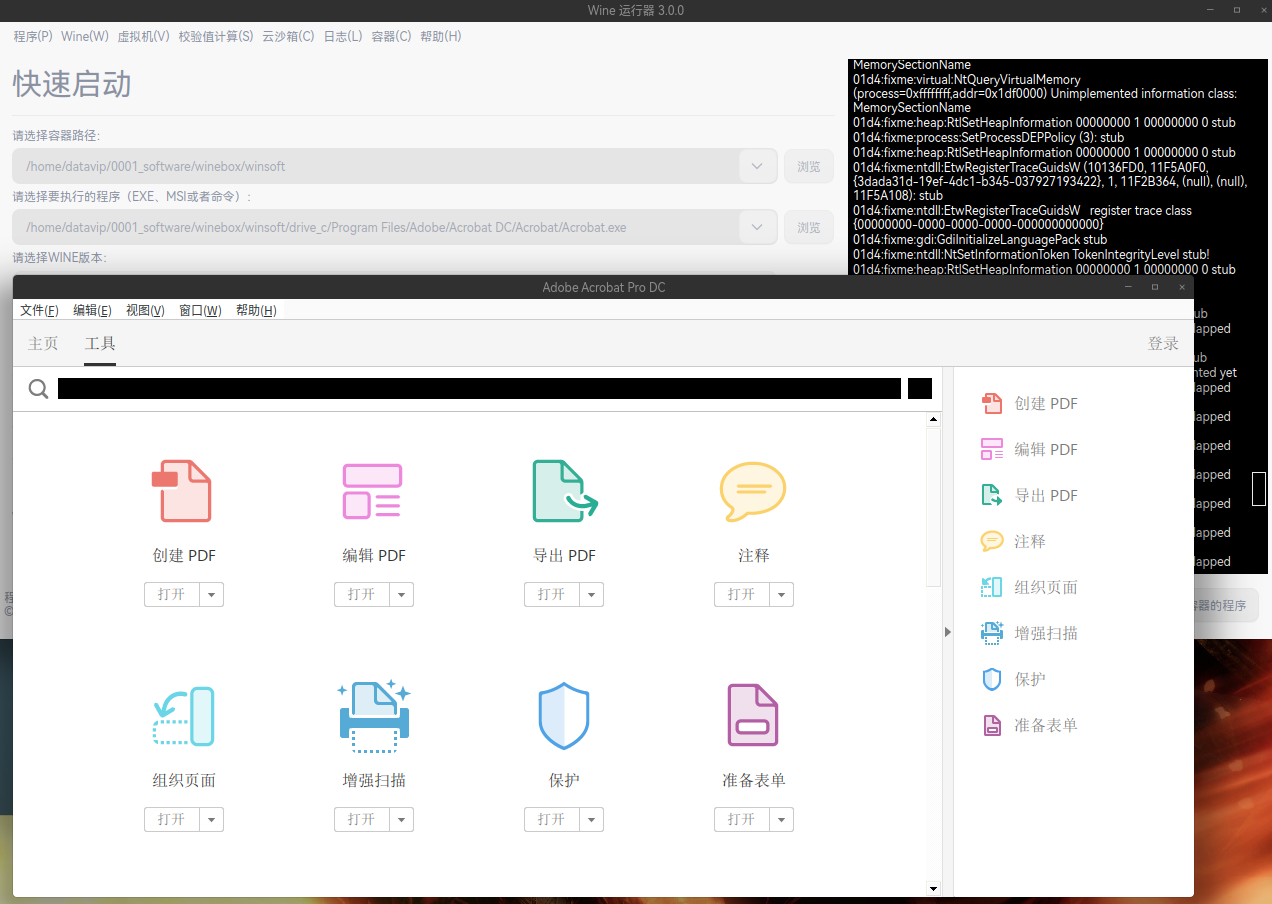
Task: Open the container path combo box dropdown
Action: [x=757, y=166]
